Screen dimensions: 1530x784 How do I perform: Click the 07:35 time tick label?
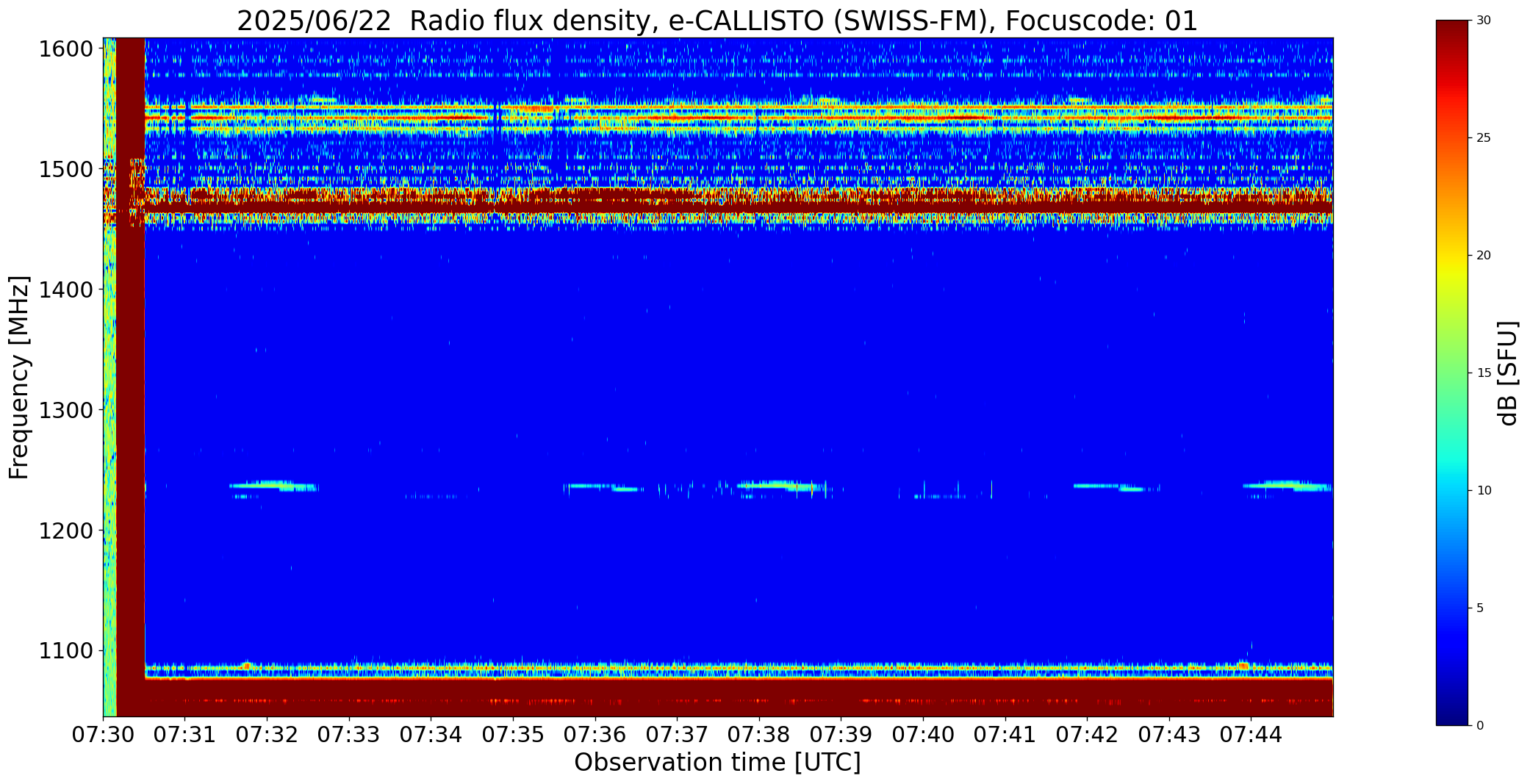click(x=513, y=735)
